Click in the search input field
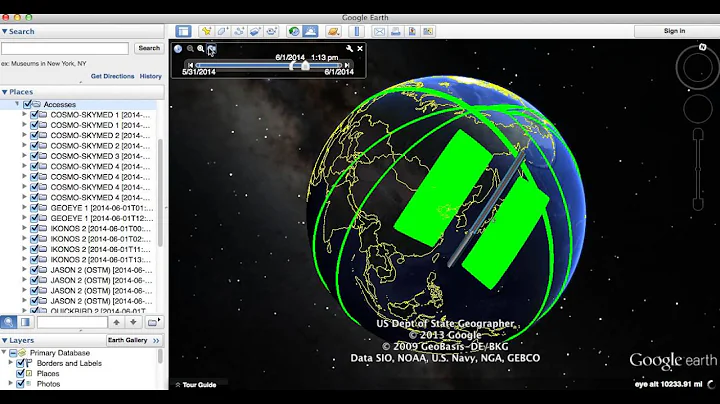The image size is (720, 404). pos(65,48)
